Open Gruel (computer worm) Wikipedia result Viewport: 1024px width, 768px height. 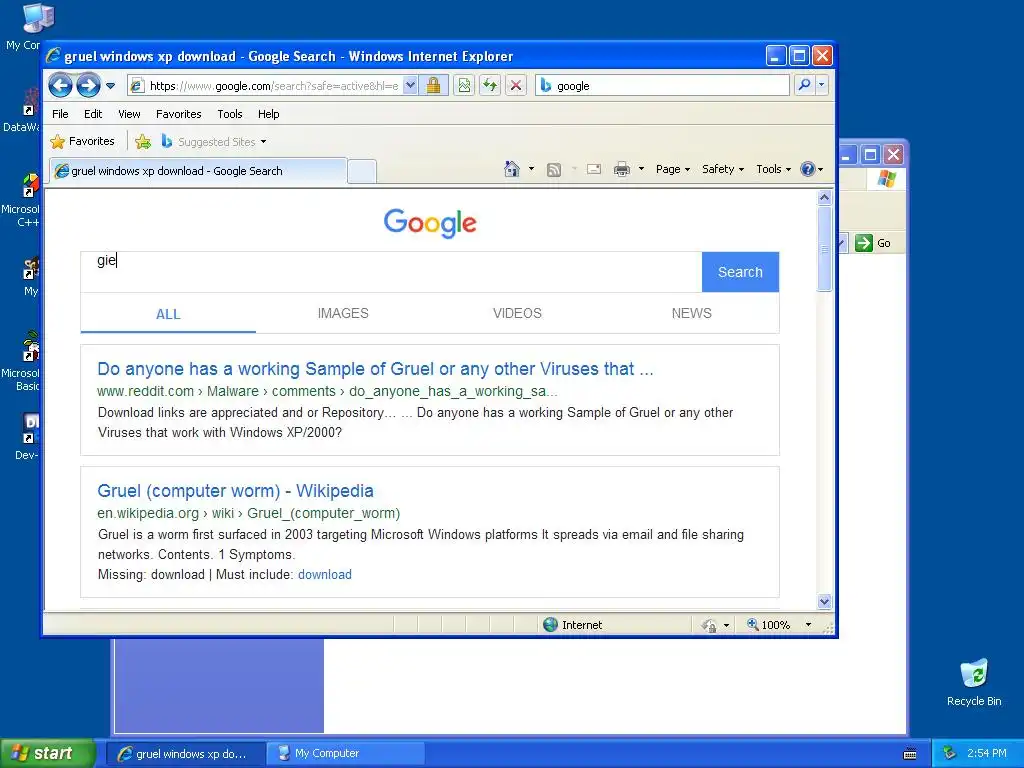pyautogui.click(x=235, y=491)
